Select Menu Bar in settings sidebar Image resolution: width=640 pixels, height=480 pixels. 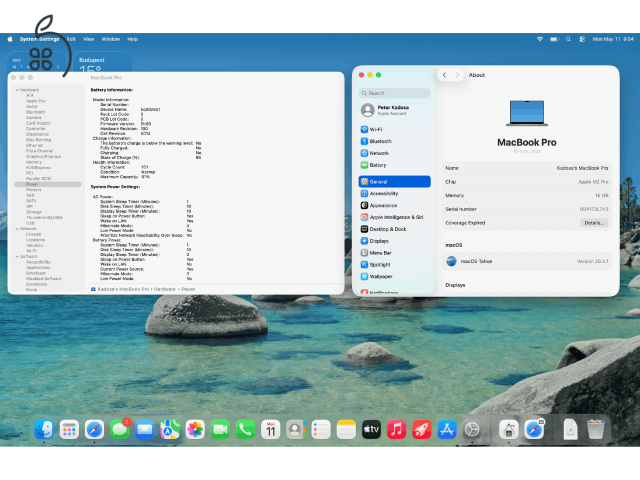point(394,253)
